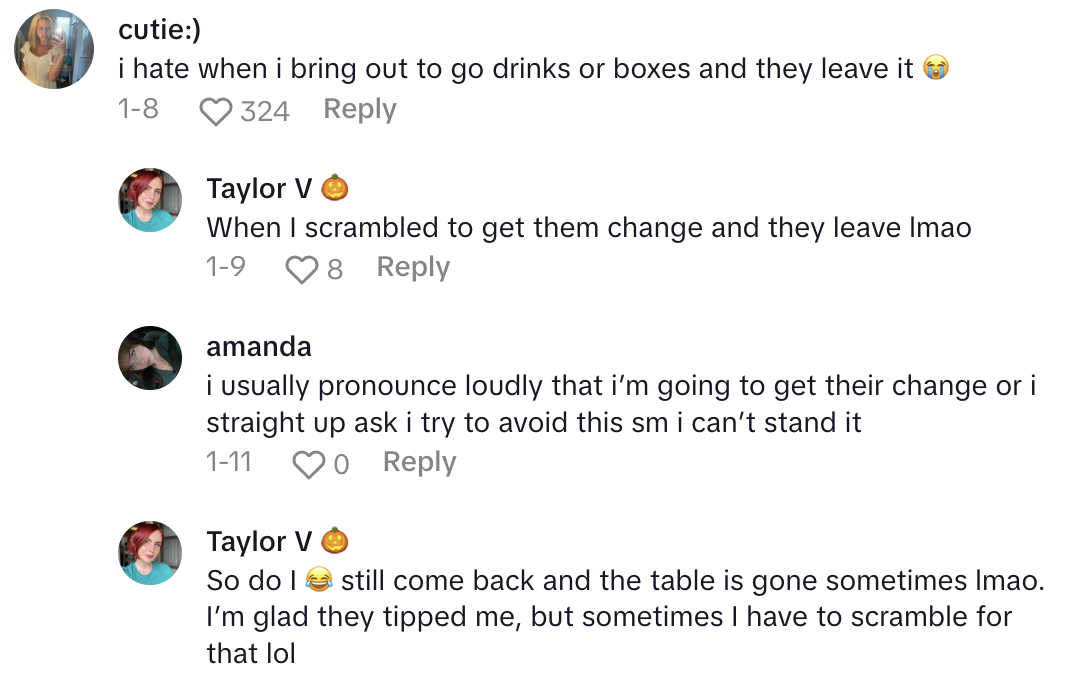Viewport: 1072px width, 676px height.
Task: Click the Taylor V name on the bottom comment
Action: click(x=259, y=542)
